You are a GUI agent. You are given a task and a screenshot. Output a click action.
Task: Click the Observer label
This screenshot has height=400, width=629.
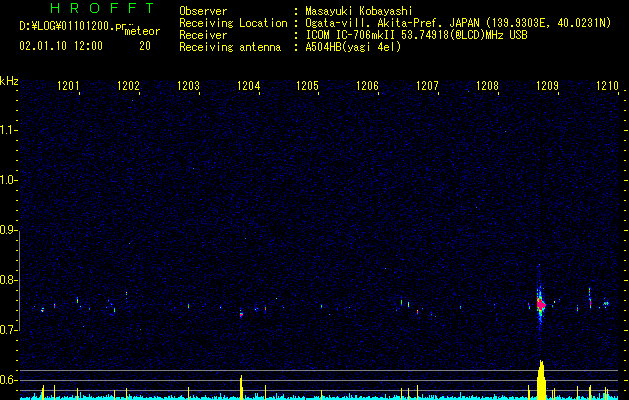click(203, 11)
